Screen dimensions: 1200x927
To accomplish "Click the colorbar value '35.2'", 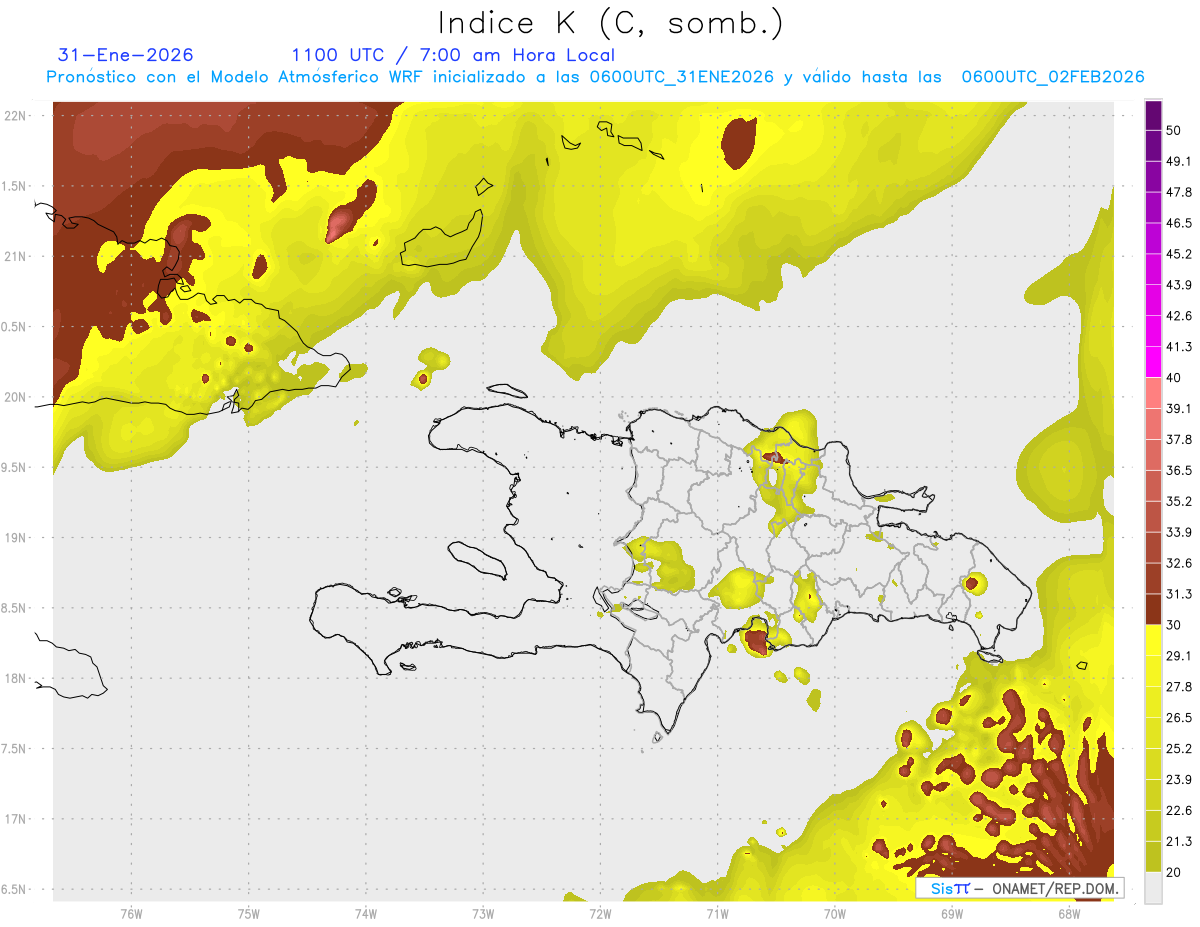I will [1178, 501].
